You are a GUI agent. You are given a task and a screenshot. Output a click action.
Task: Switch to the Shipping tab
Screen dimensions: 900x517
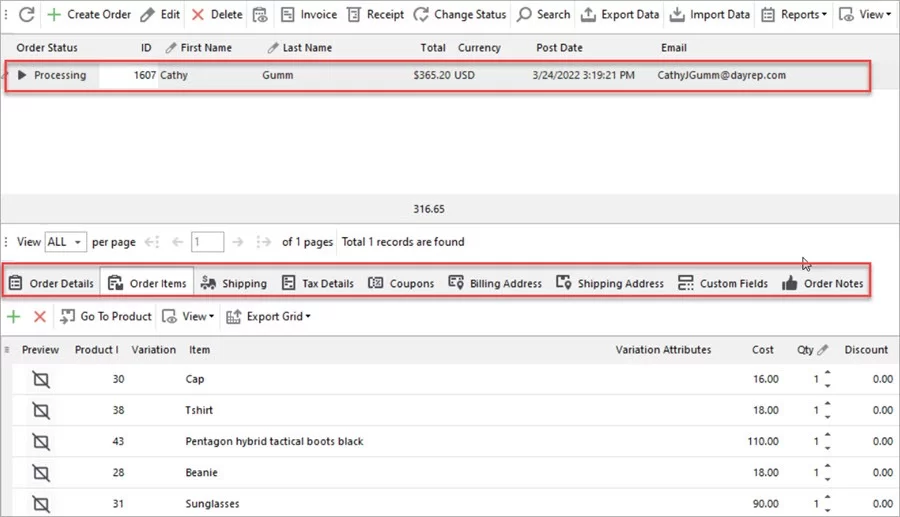(234, 283)
